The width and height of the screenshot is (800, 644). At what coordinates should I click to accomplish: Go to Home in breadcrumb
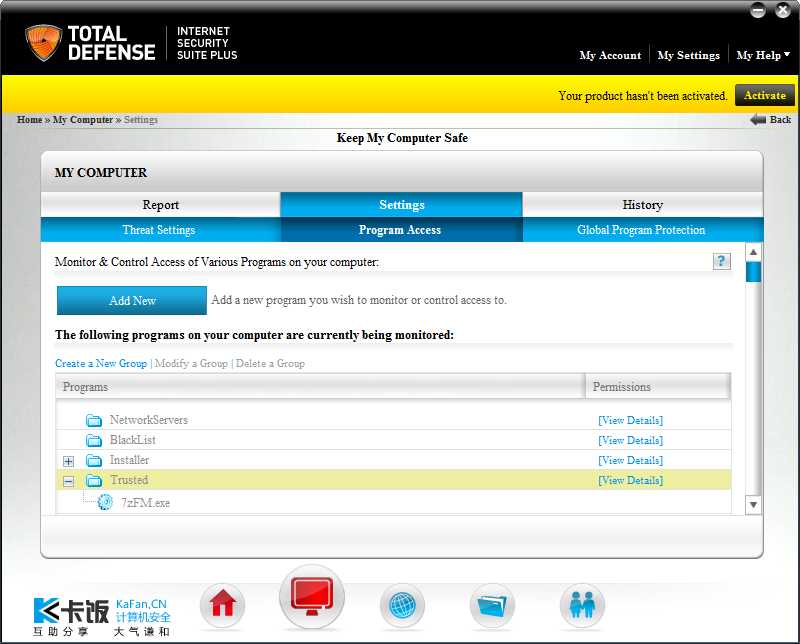[30, 119]
